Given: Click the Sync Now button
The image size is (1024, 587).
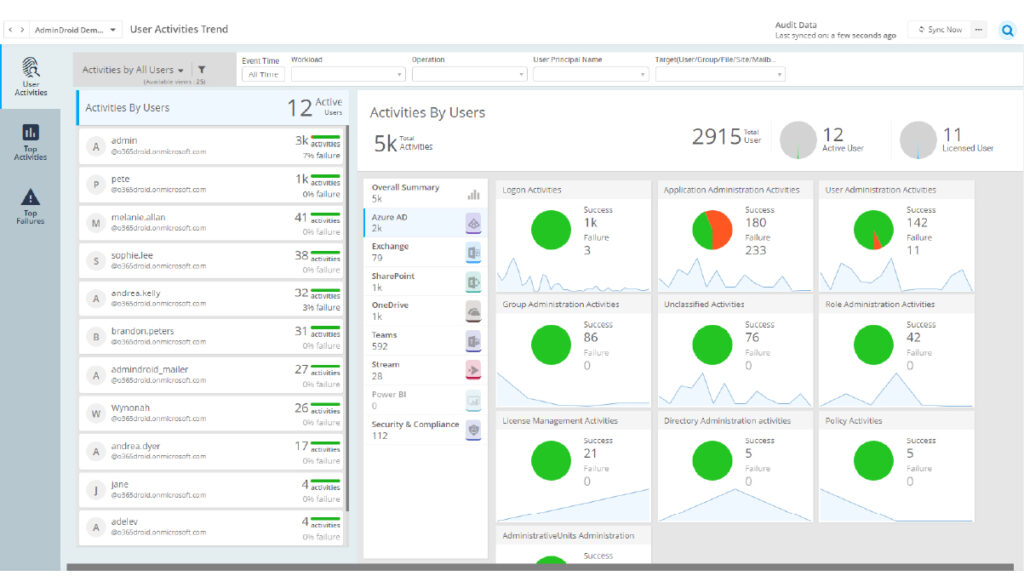Looking at the screenshot, I should pyautogui.click(x=939, y=30).
